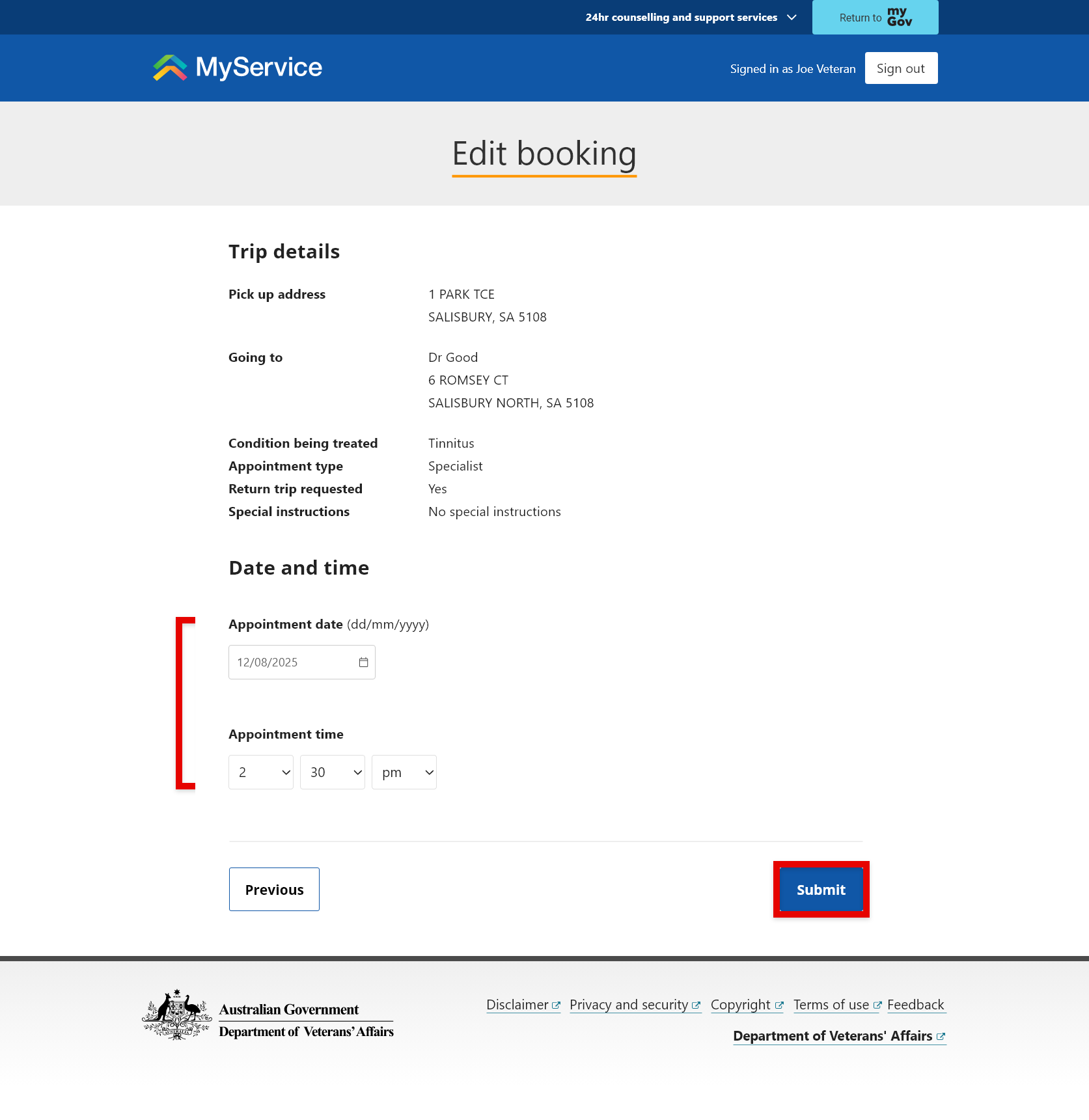
Task: Click the Submit button
Action: [820, 889]
